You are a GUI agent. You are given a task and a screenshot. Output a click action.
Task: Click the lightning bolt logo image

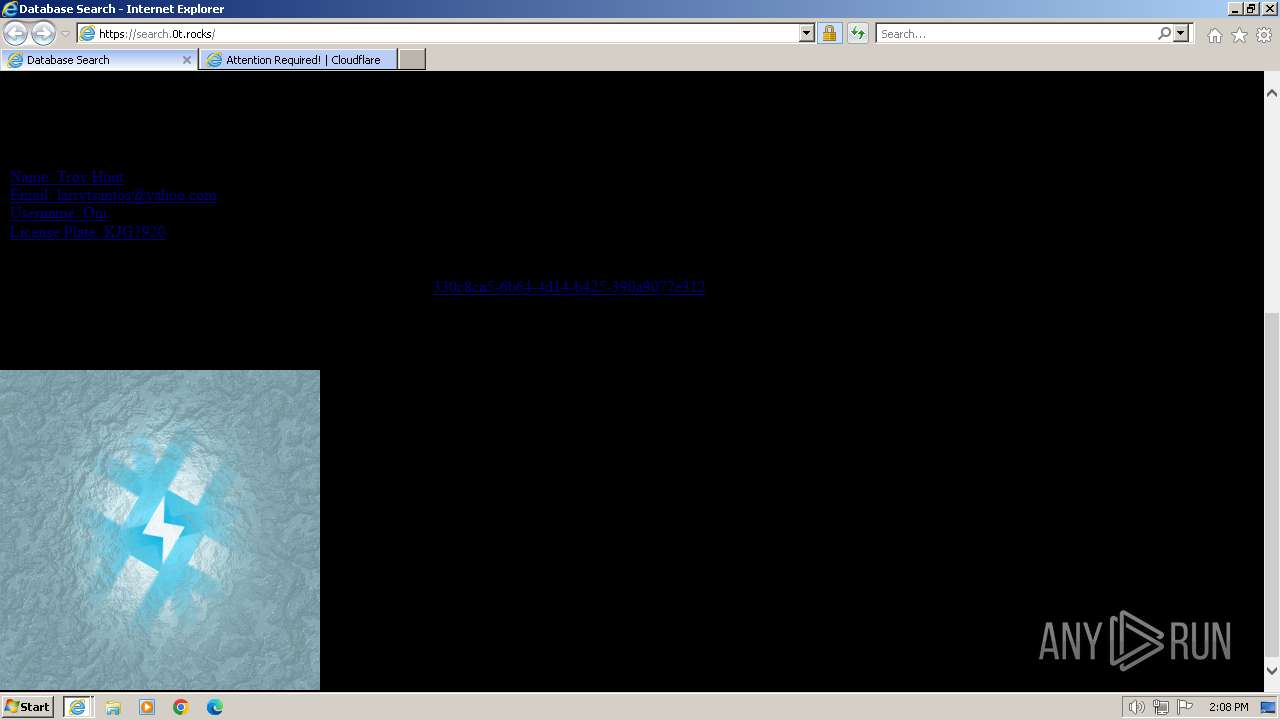[160, 530]
